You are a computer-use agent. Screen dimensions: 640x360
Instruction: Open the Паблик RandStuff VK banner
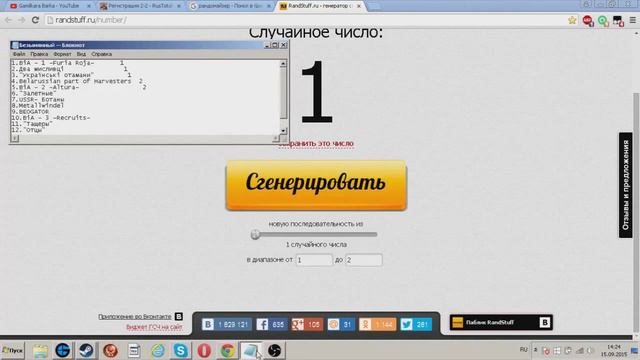[501, 322]
